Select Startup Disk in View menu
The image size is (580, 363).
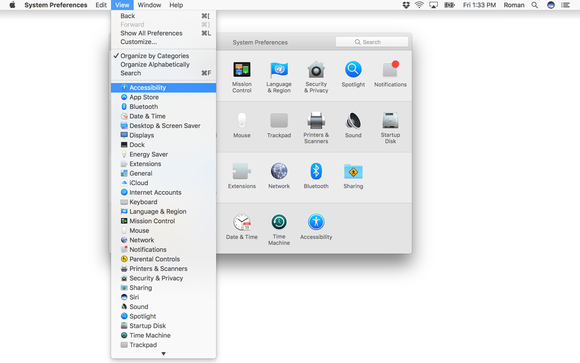pyautogui.click(x=163, y=326)
